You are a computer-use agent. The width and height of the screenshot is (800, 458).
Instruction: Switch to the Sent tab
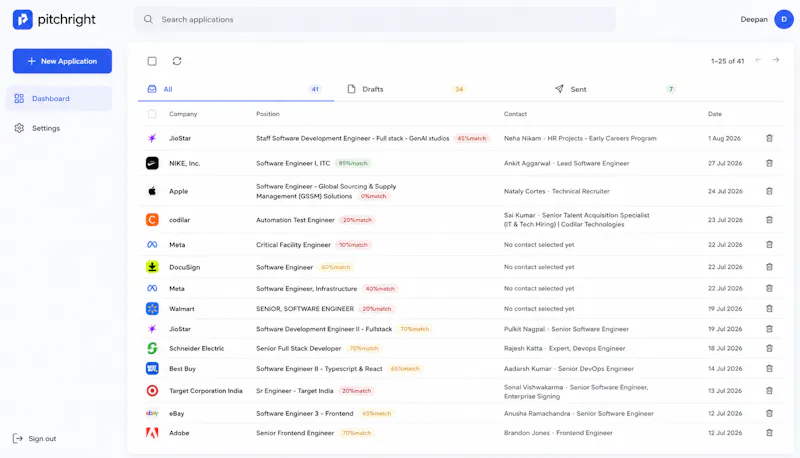point(615,89)
